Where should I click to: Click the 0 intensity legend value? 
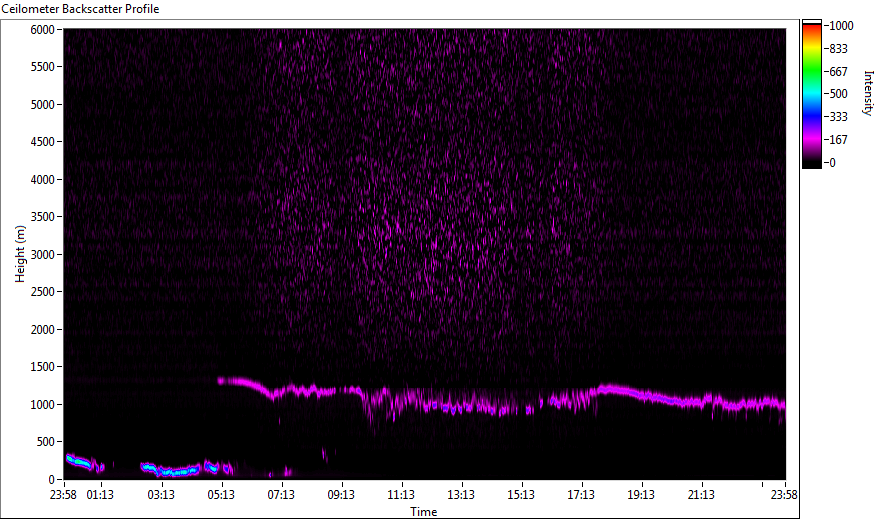(x=833, y=162)
